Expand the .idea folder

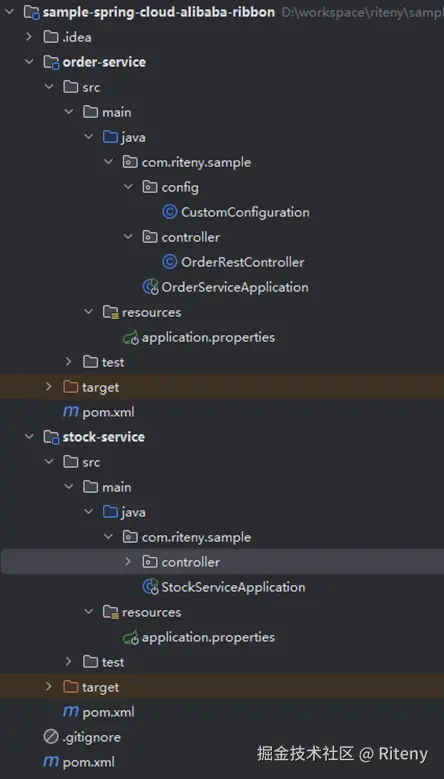coord(29,37)
